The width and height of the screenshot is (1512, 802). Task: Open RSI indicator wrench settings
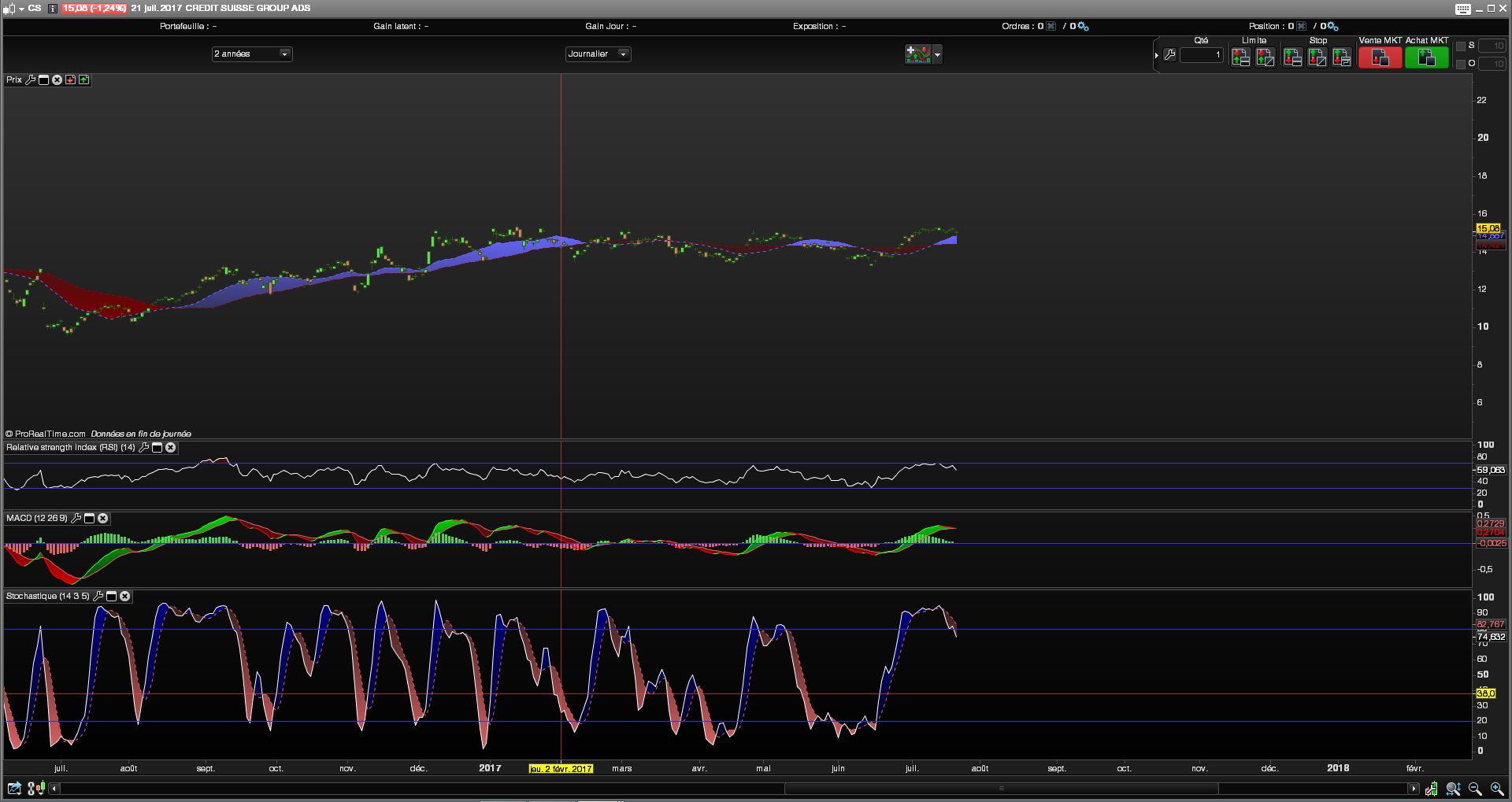(143, 447)
